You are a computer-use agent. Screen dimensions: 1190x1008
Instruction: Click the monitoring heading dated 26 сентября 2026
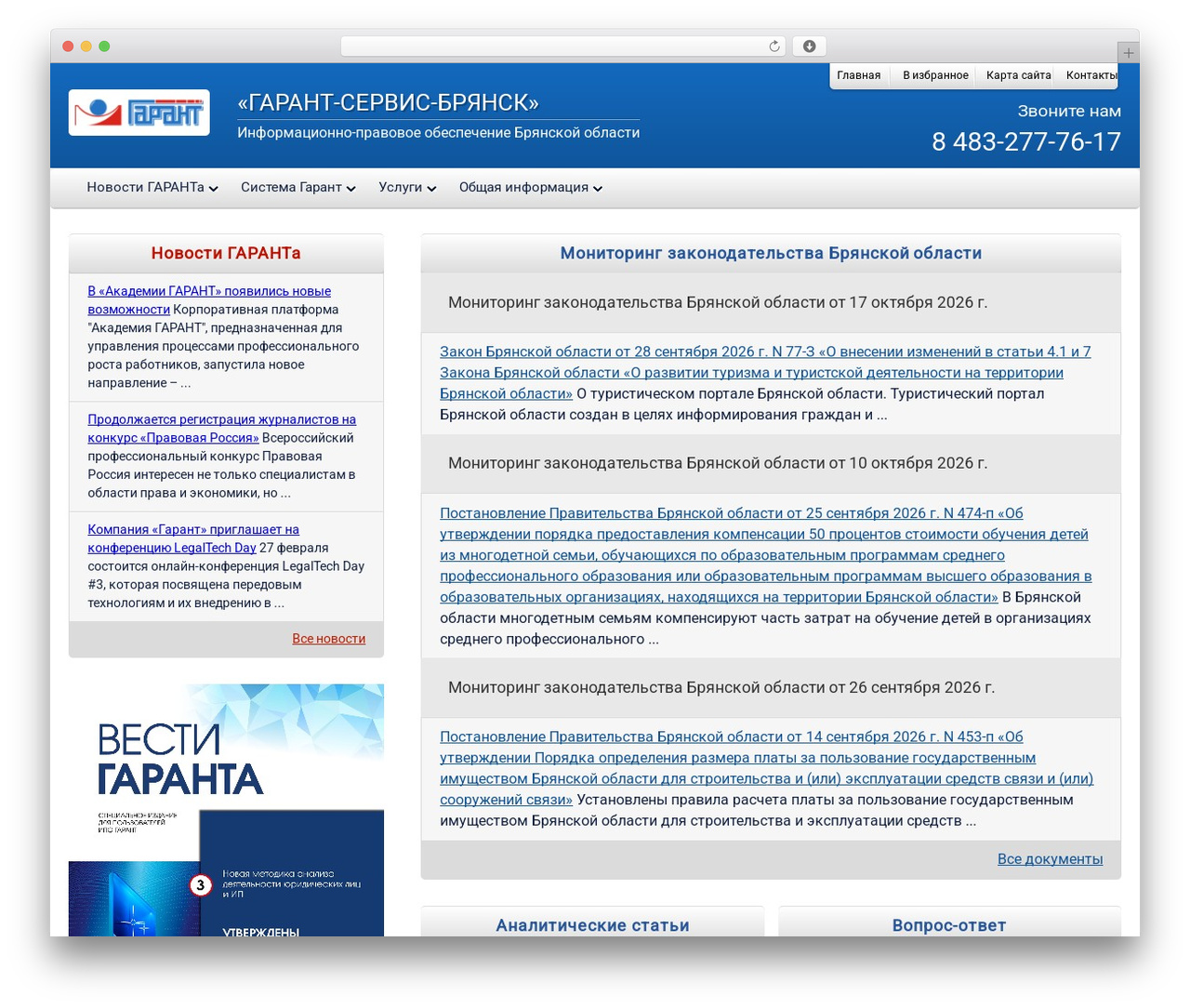(721, 687)
